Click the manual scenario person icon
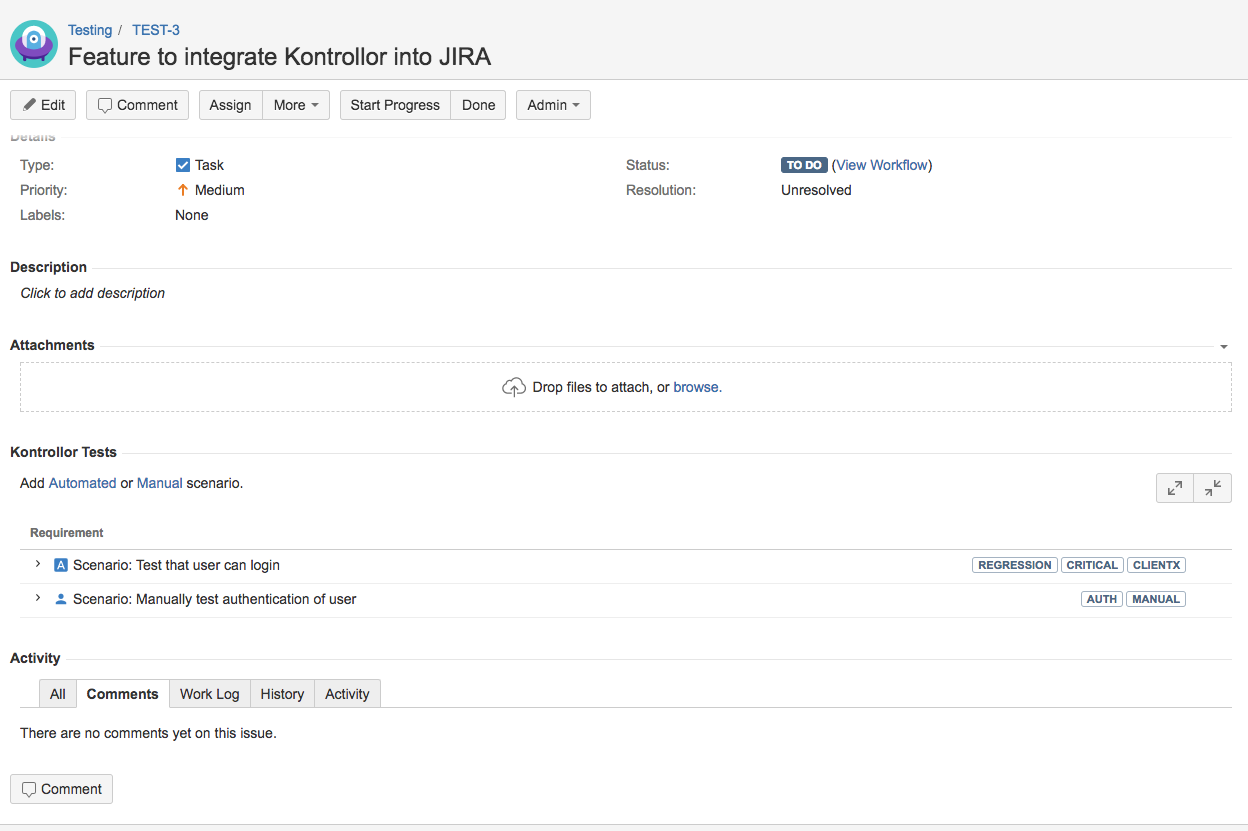Viewport: 1248px width, 831px height. [x=61, y=599]
